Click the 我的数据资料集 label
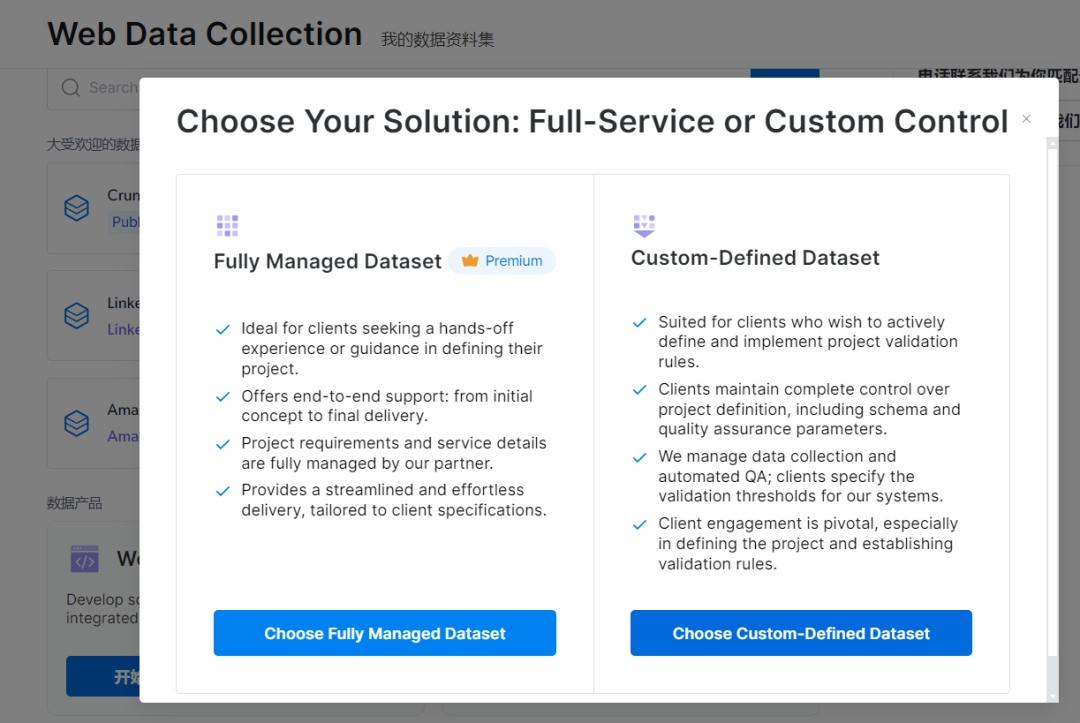 [437, 39]
